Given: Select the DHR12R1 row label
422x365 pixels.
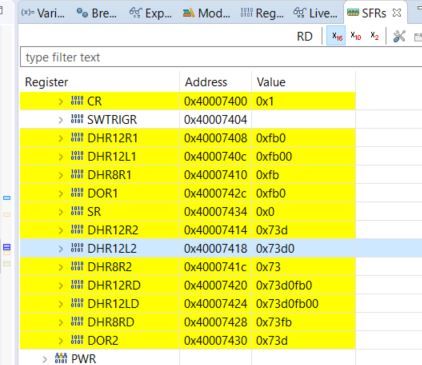Looking at the screenshot, I should [112, 138].
